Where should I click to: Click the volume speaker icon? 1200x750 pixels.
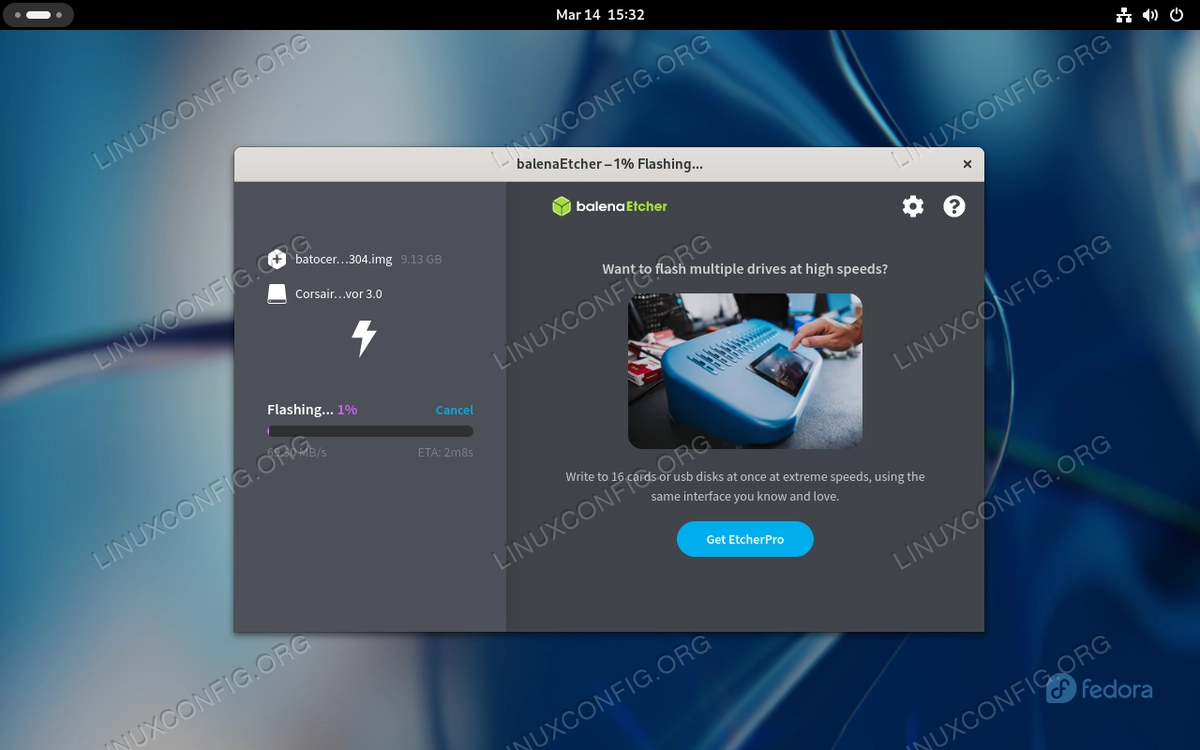(1150, 15)
